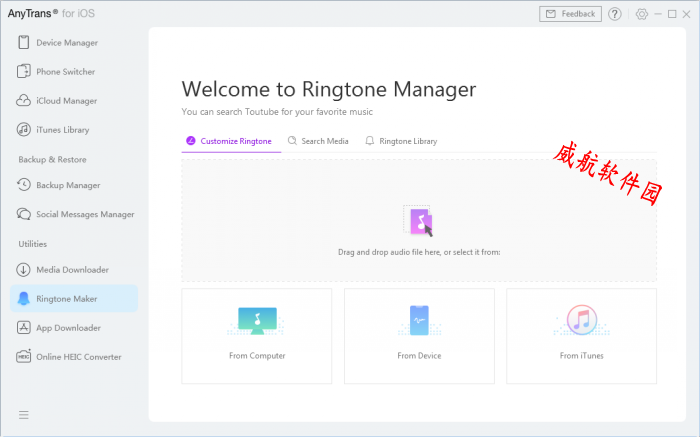Select Device Manager in the sidebar
This screenshot has width=700, height=437.
point(74,42)
